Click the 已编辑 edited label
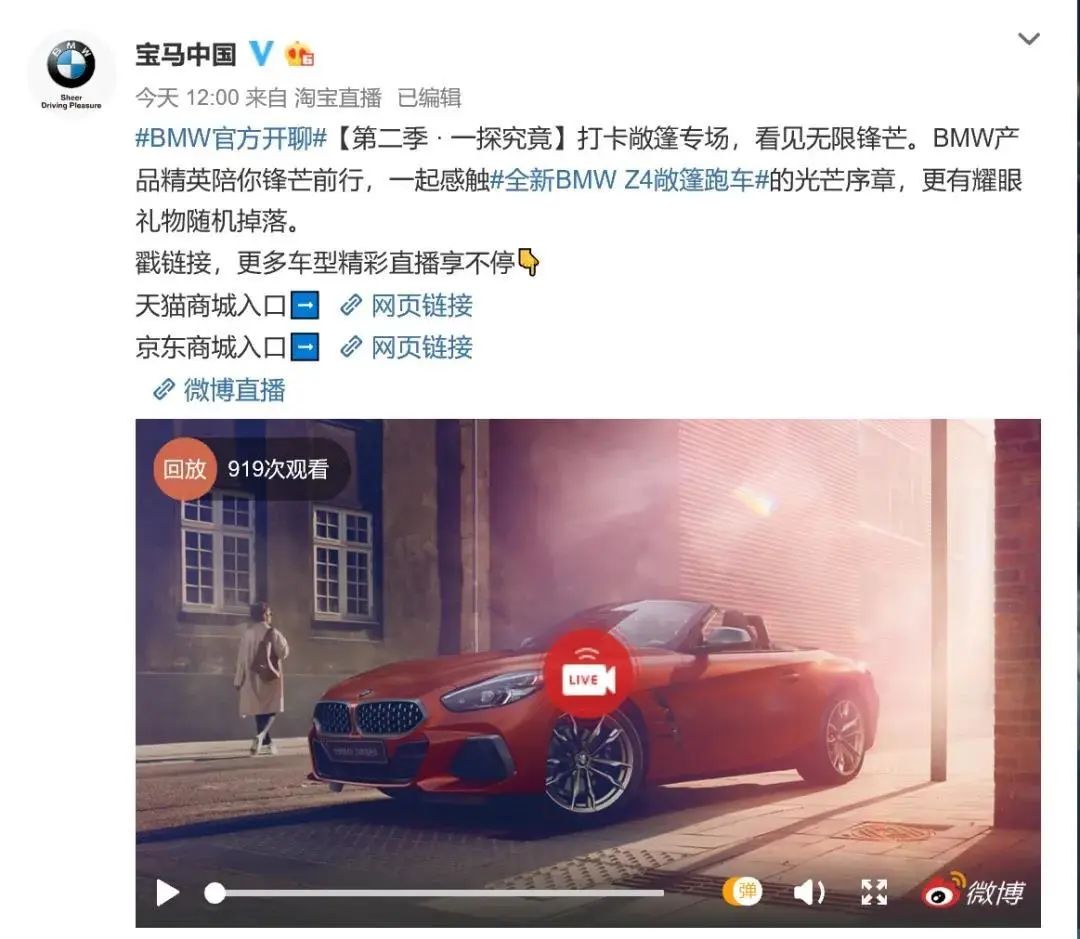The height and width of the screenshot is (939, 1080). click(x=429, y=98)
